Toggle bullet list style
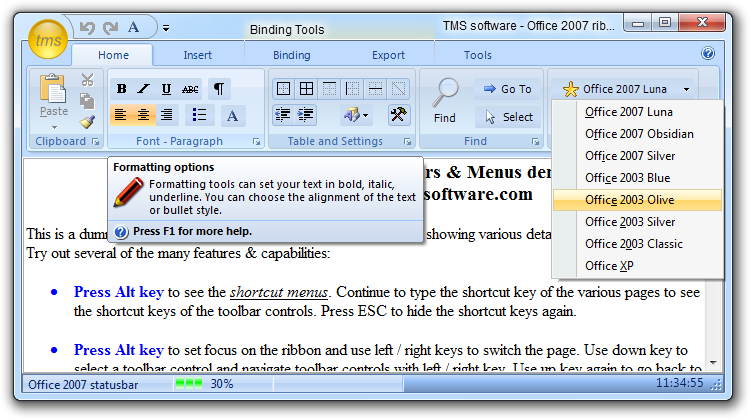The width and height of the screenshot is (751, 420). click(x=199, y=115)
